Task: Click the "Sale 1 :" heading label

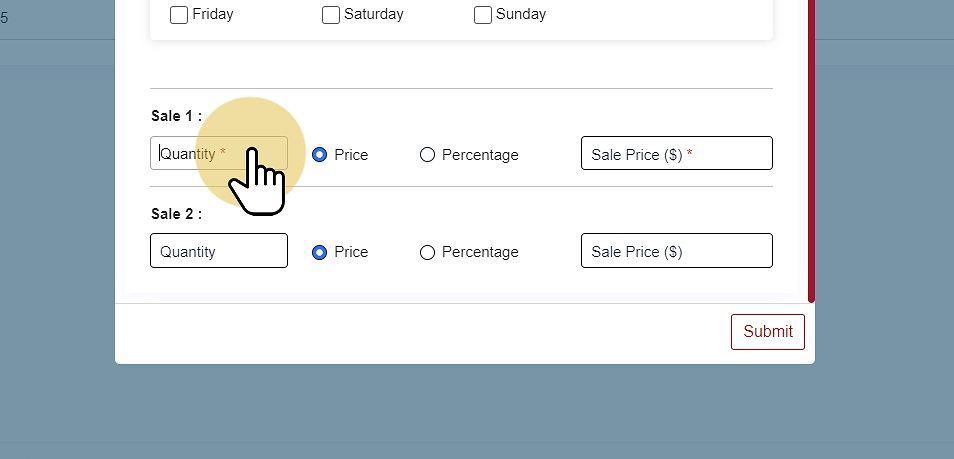Action: click(x=176, y=116)
